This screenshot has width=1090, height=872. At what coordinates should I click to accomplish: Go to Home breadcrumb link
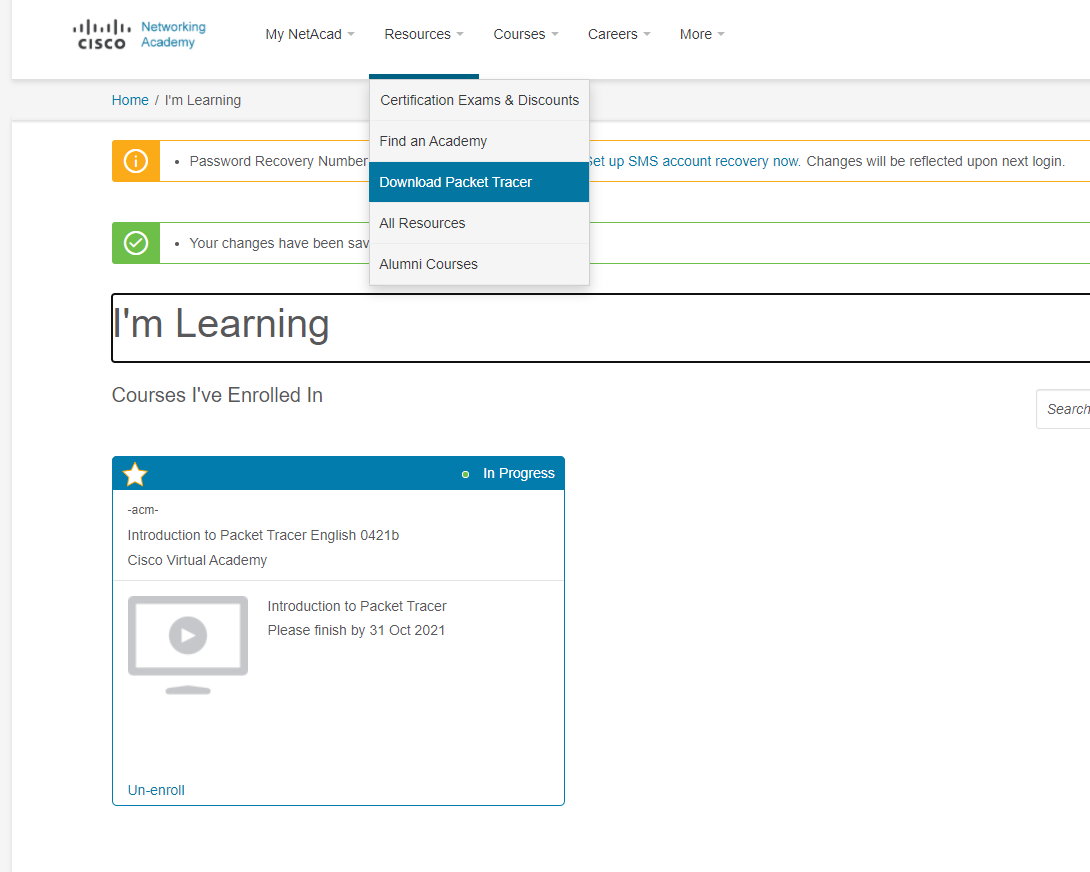click(130, 100)
